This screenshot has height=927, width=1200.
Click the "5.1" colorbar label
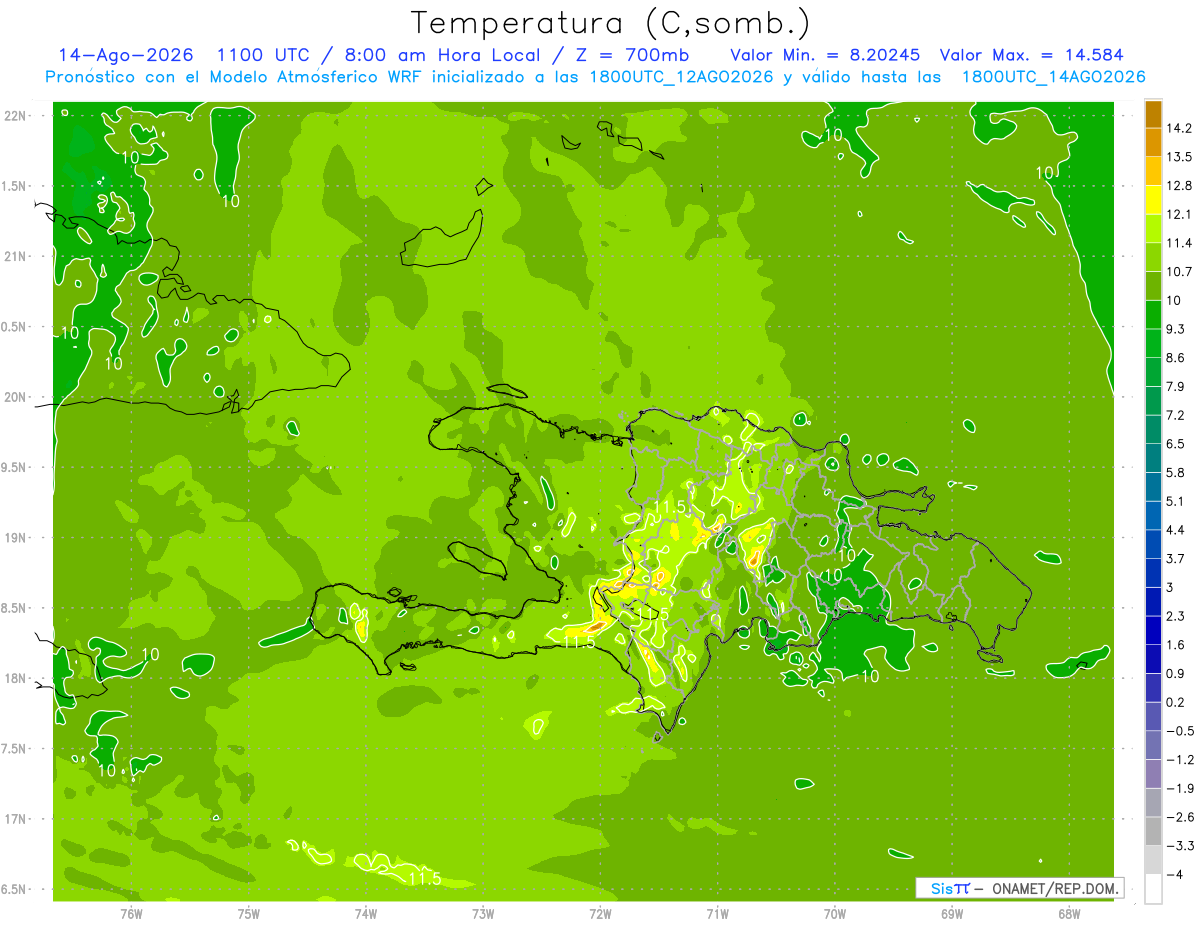tap(1176, 501)
